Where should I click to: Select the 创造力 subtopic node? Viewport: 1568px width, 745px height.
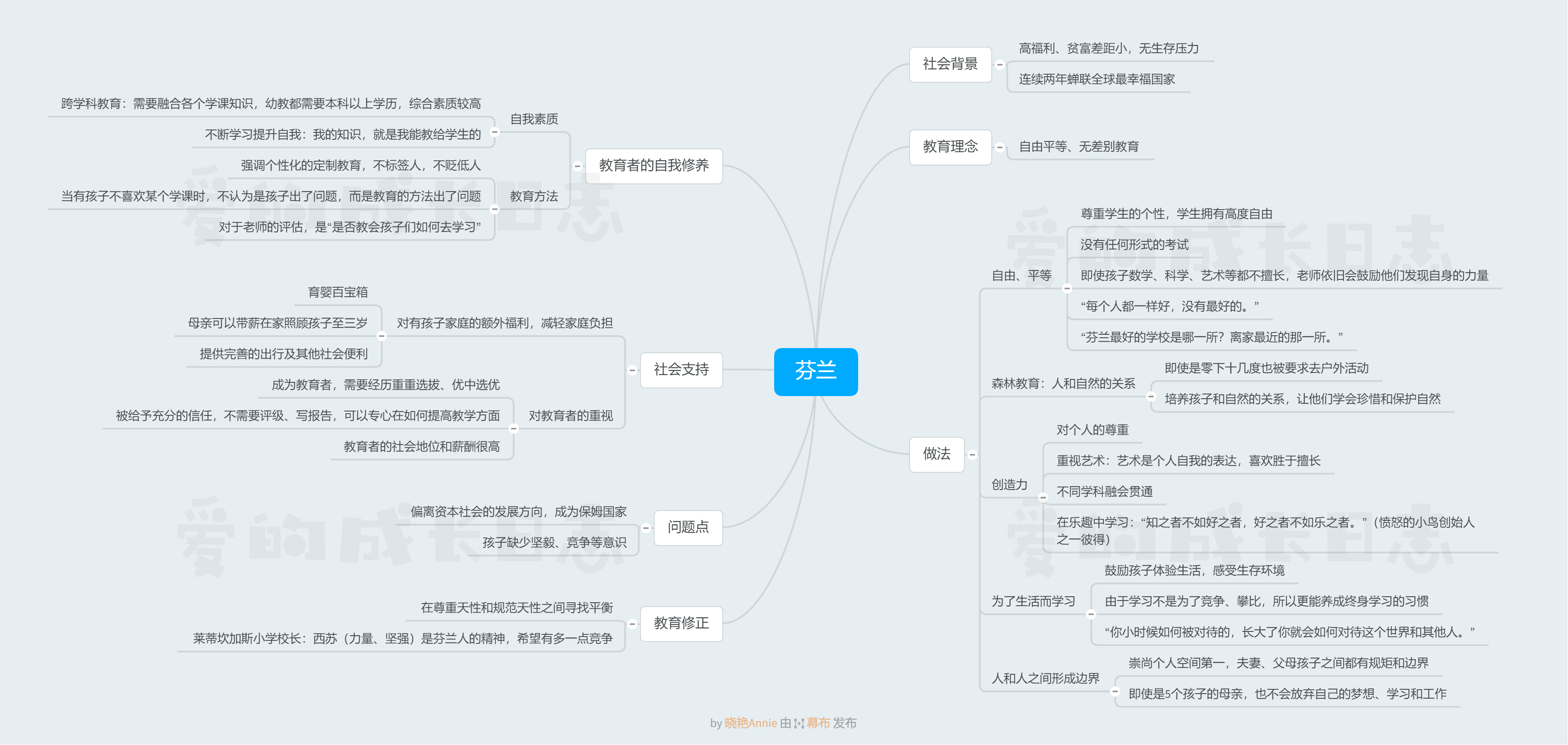(x=1010, y=486)
